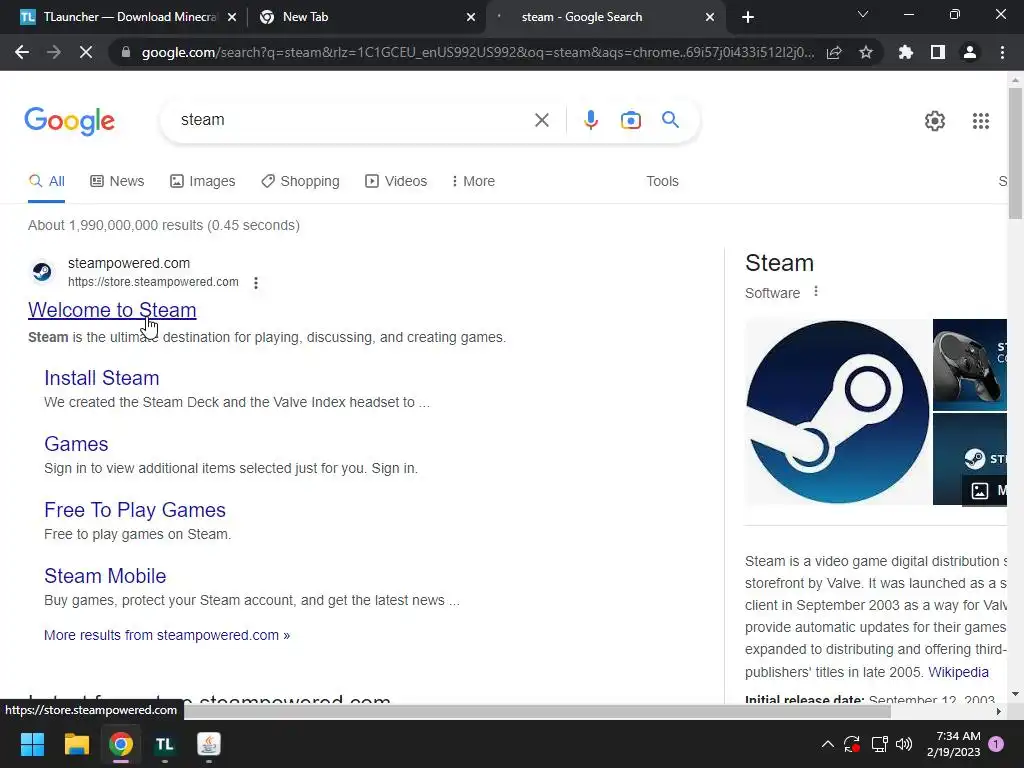Open the Chrome profile avatar
Image resolution: width=1024 pixels, height=768 pixels.
(970, 52)
